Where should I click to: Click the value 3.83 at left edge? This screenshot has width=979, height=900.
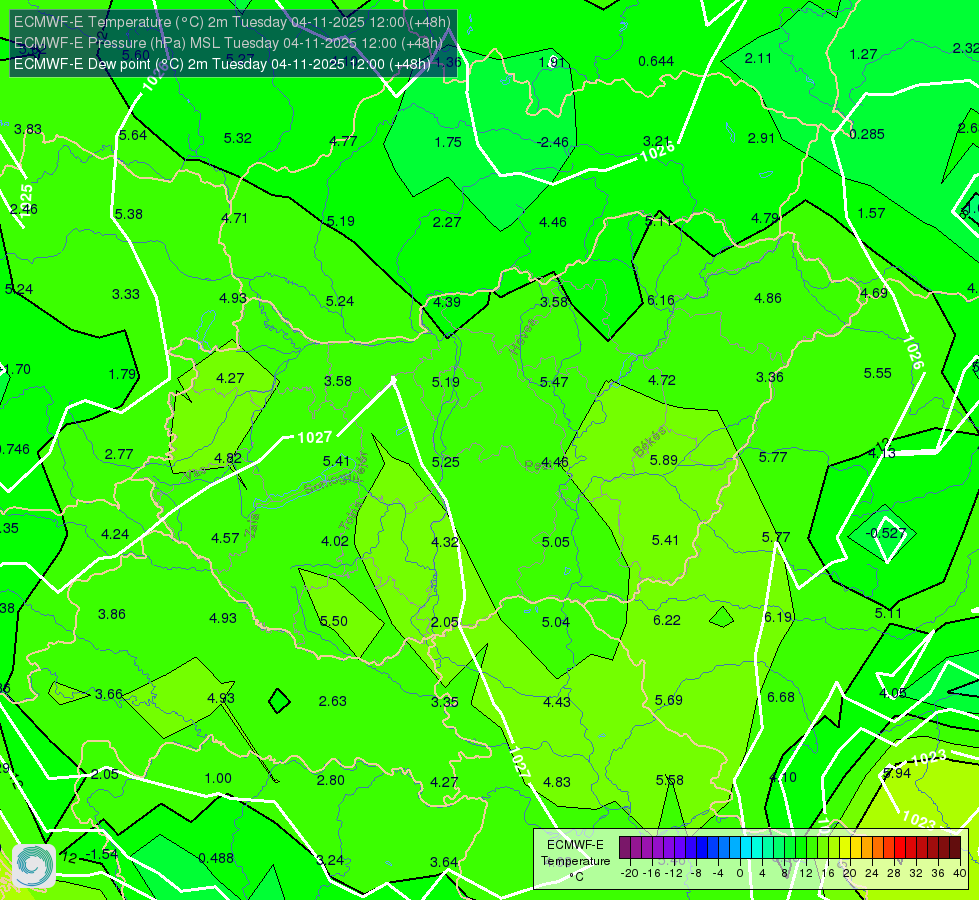28,129
